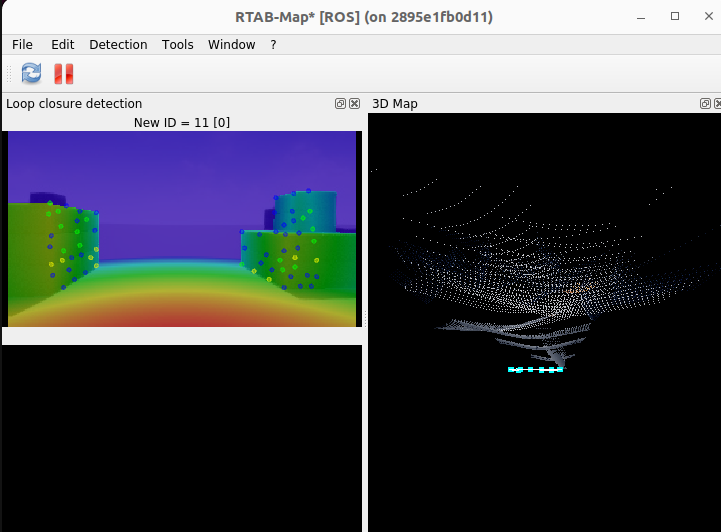Viewport: 721px width, 532px height.
Task: Close the Loop closure detection panel
Action: [354, 104]
